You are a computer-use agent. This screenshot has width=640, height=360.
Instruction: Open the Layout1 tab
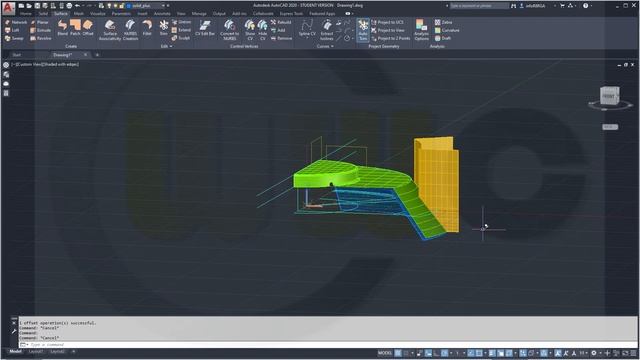(36, 351)
